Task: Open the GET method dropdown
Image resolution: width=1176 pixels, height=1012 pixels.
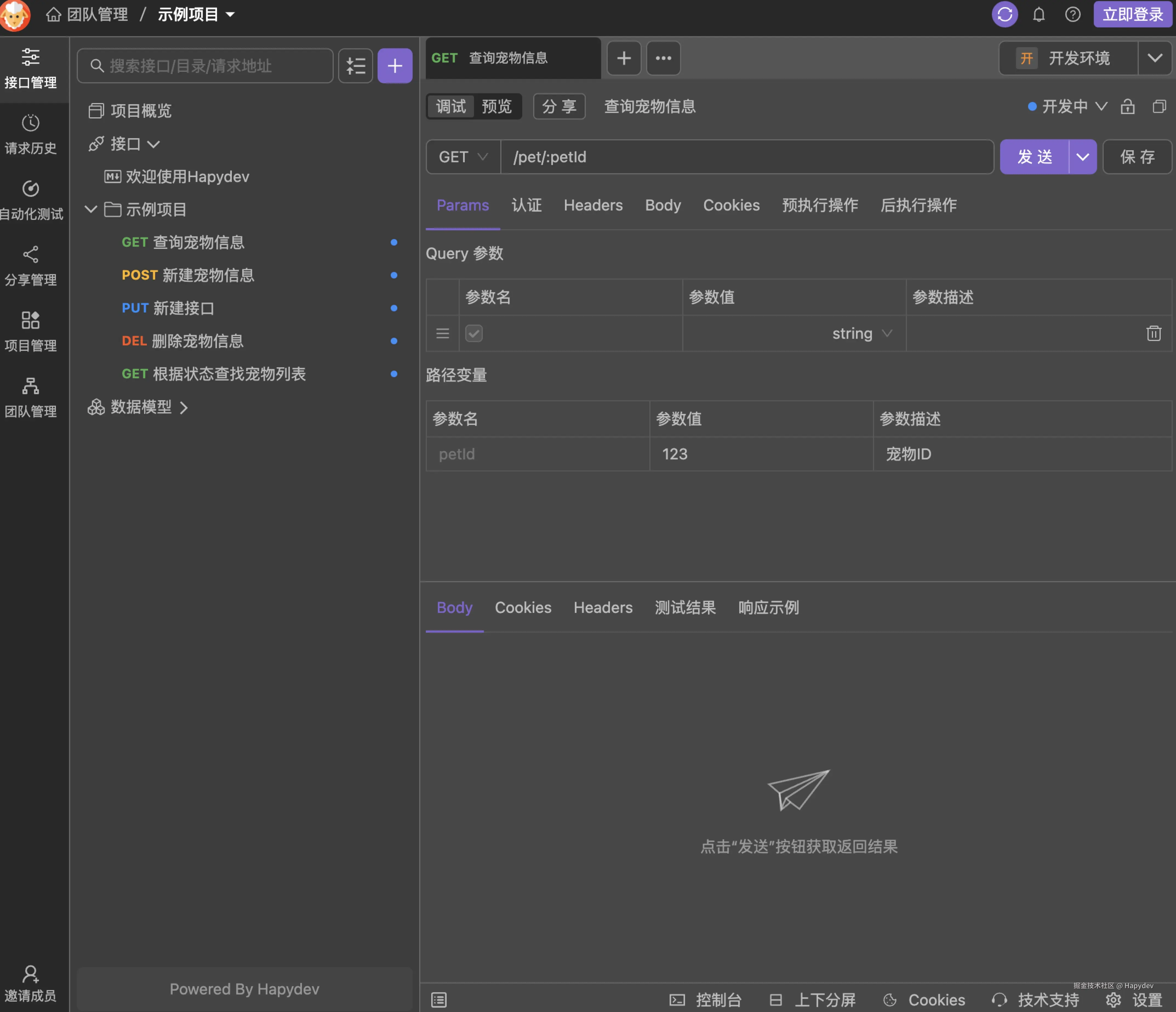Action: click(463, 157)
